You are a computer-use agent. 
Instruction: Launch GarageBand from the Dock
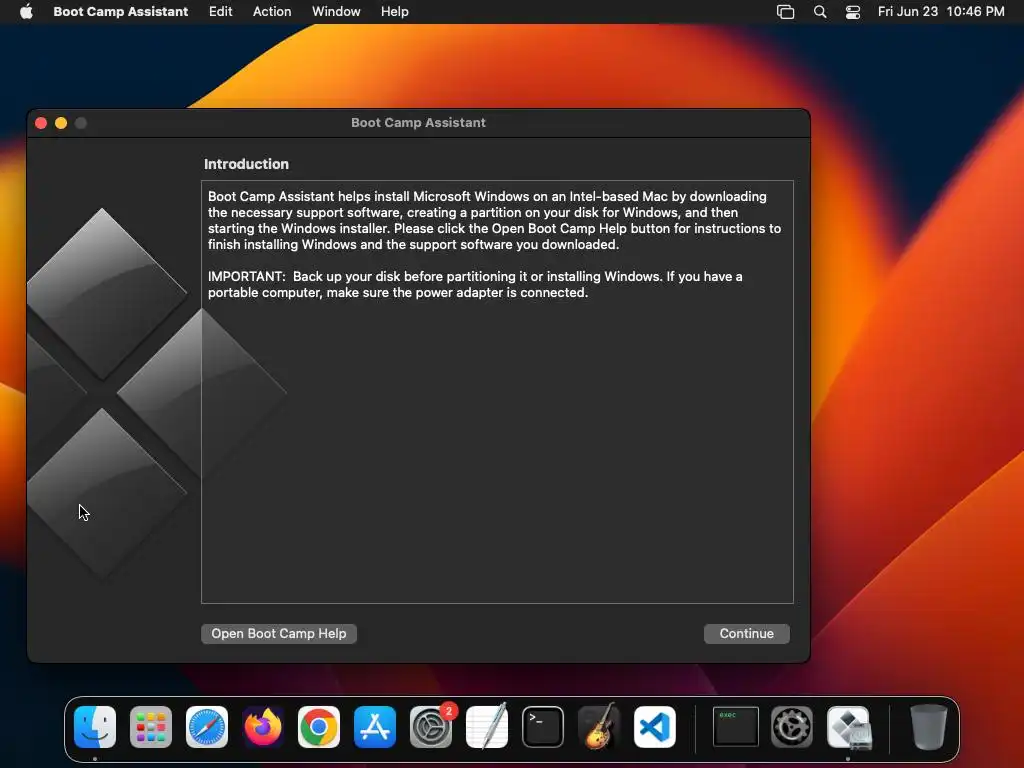(599, 727)
